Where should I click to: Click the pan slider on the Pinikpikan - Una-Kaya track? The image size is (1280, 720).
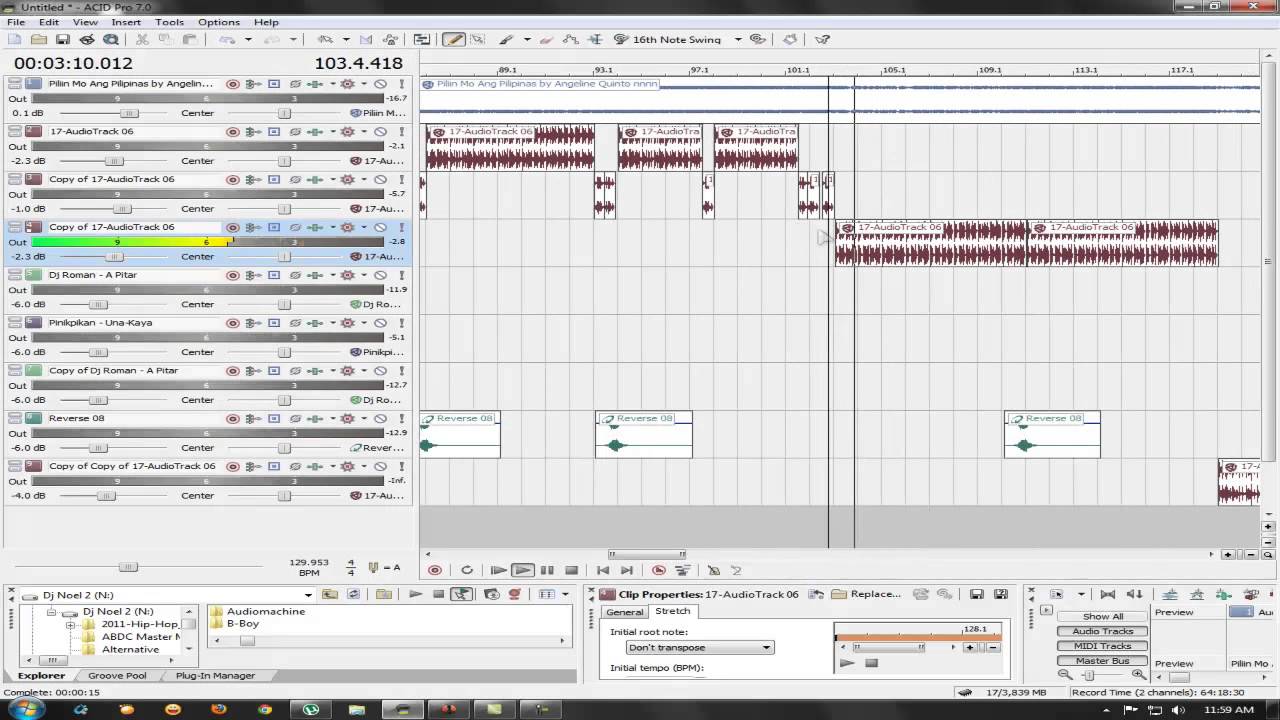[284, 352]
